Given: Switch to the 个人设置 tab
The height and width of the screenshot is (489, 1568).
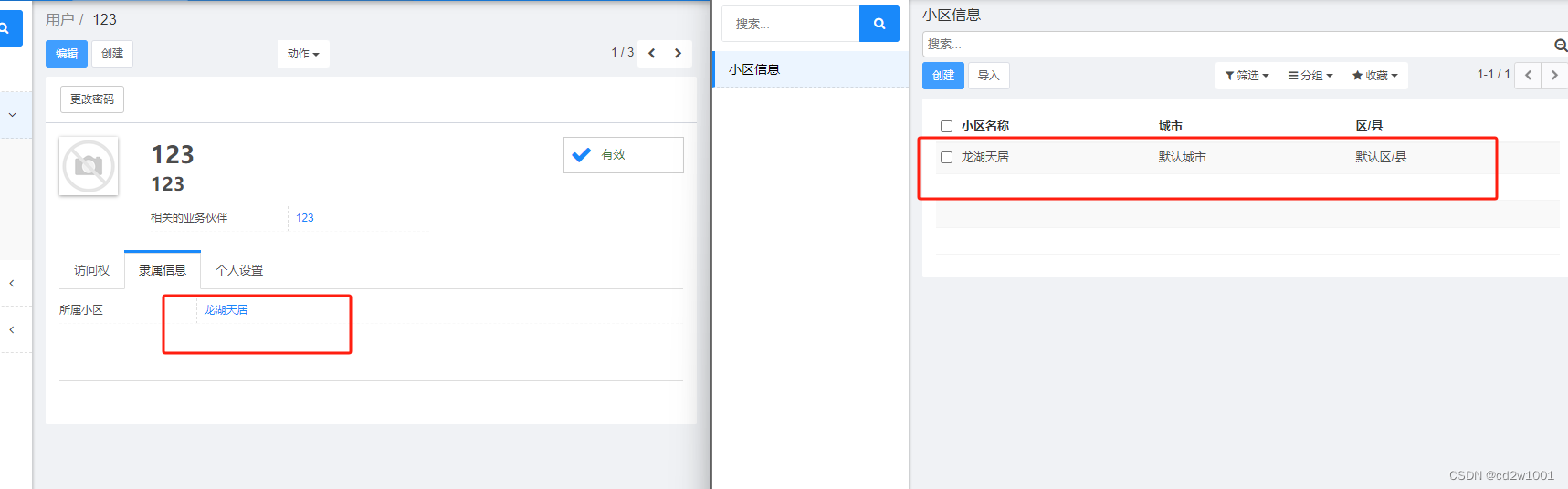Looking at the screenshot, I should pyautogui.click(x=239, y=270).
